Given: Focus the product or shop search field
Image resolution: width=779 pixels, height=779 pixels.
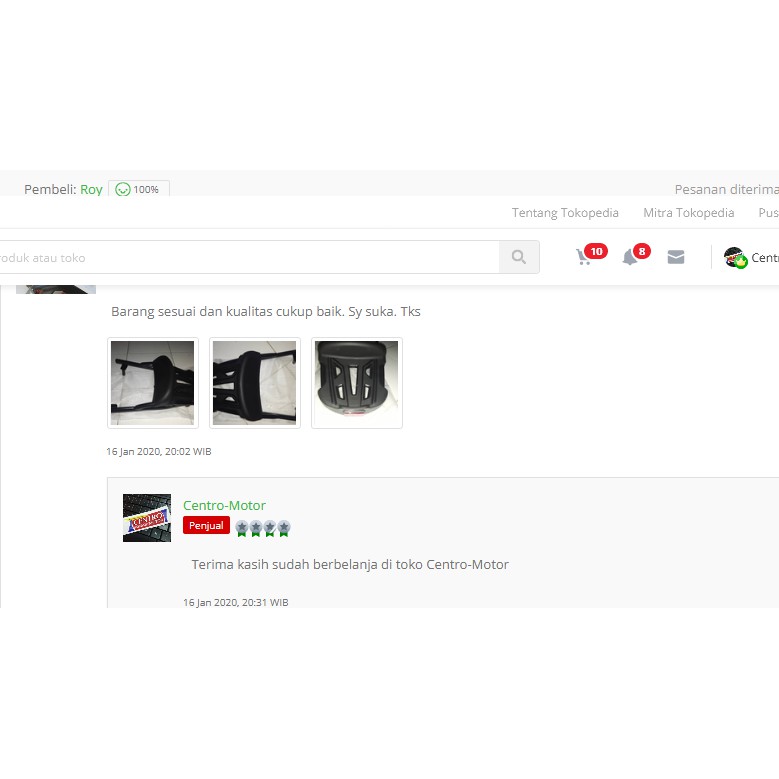Looking at the screenshot, I should pyautogui.click(x=248, y=257).
